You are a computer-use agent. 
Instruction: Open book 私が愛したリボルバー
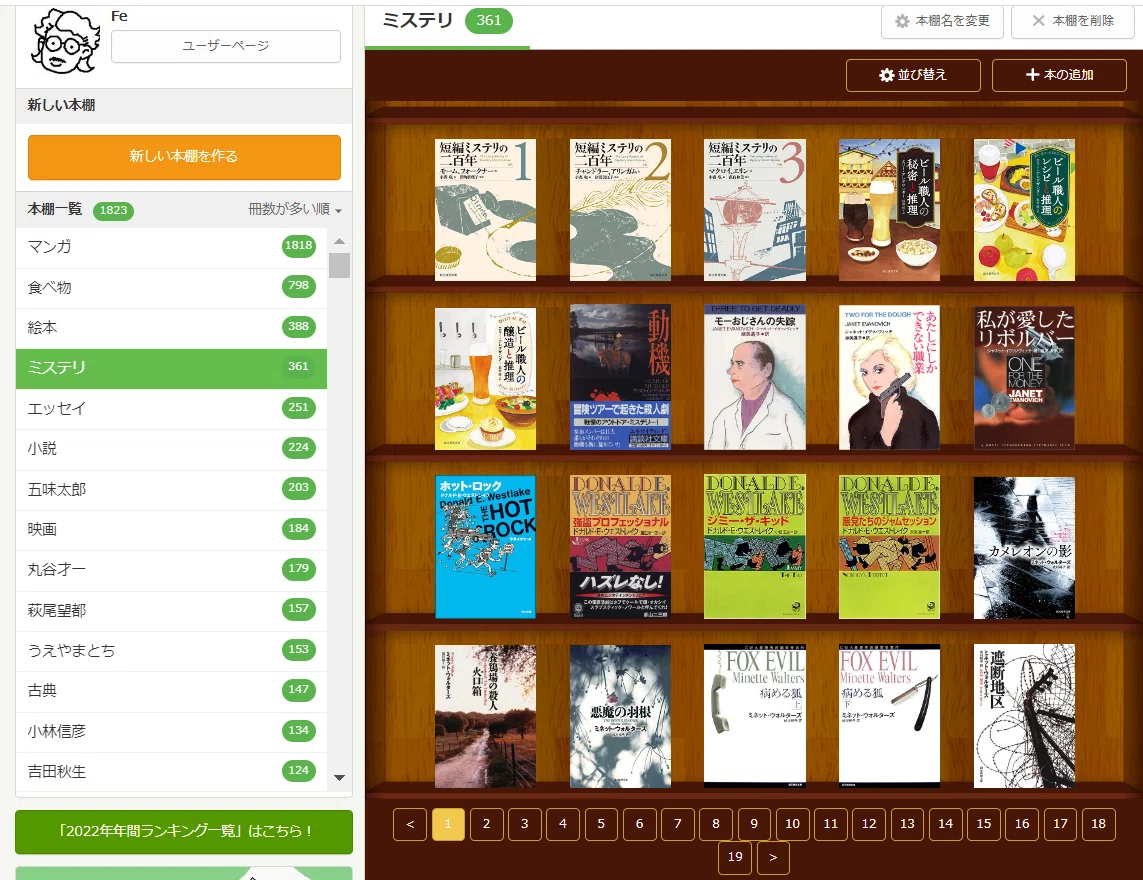tap(1024, 378)
